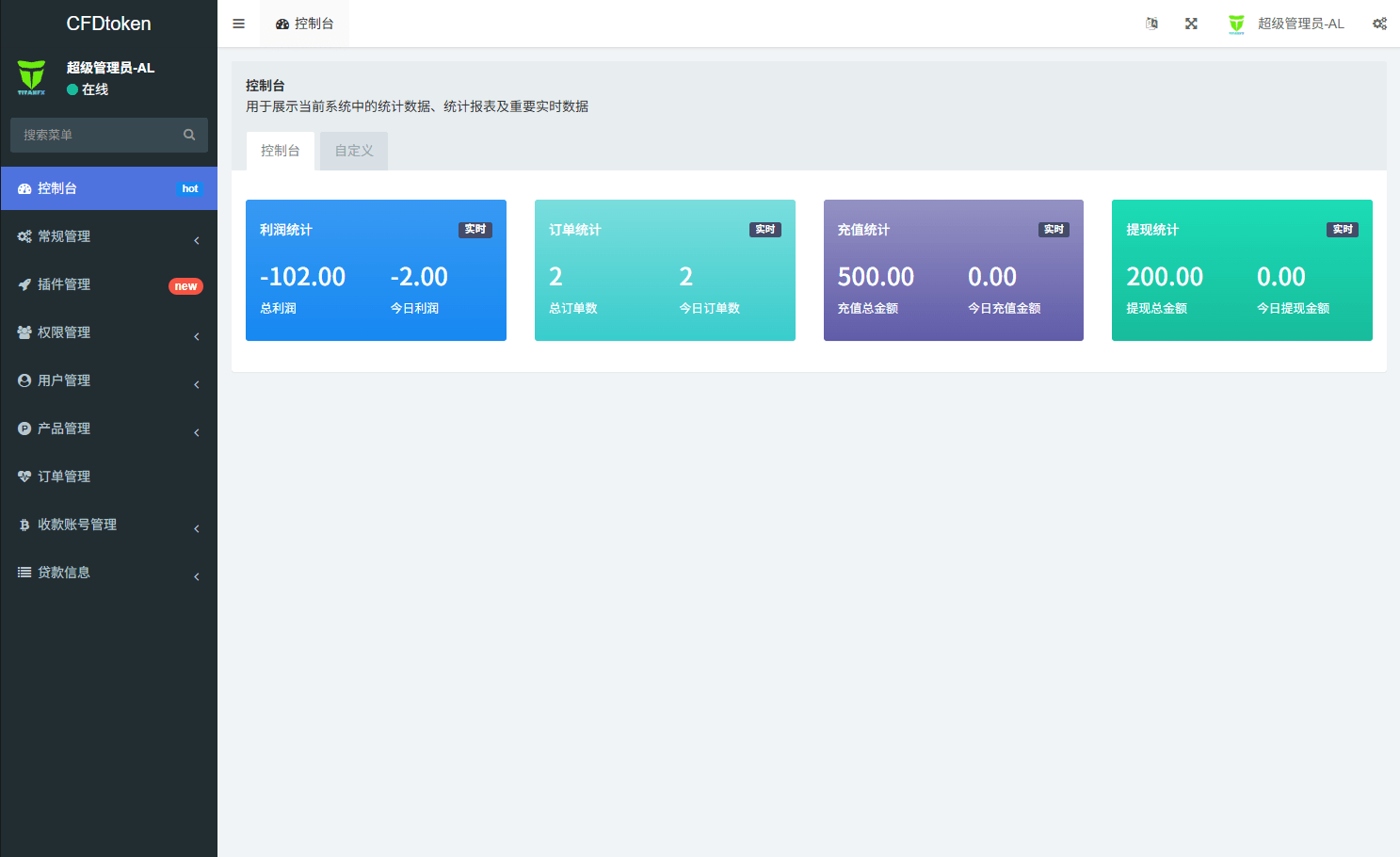Click the search magnifier in sidebar
1400x857 pixels.
(189, 135)
